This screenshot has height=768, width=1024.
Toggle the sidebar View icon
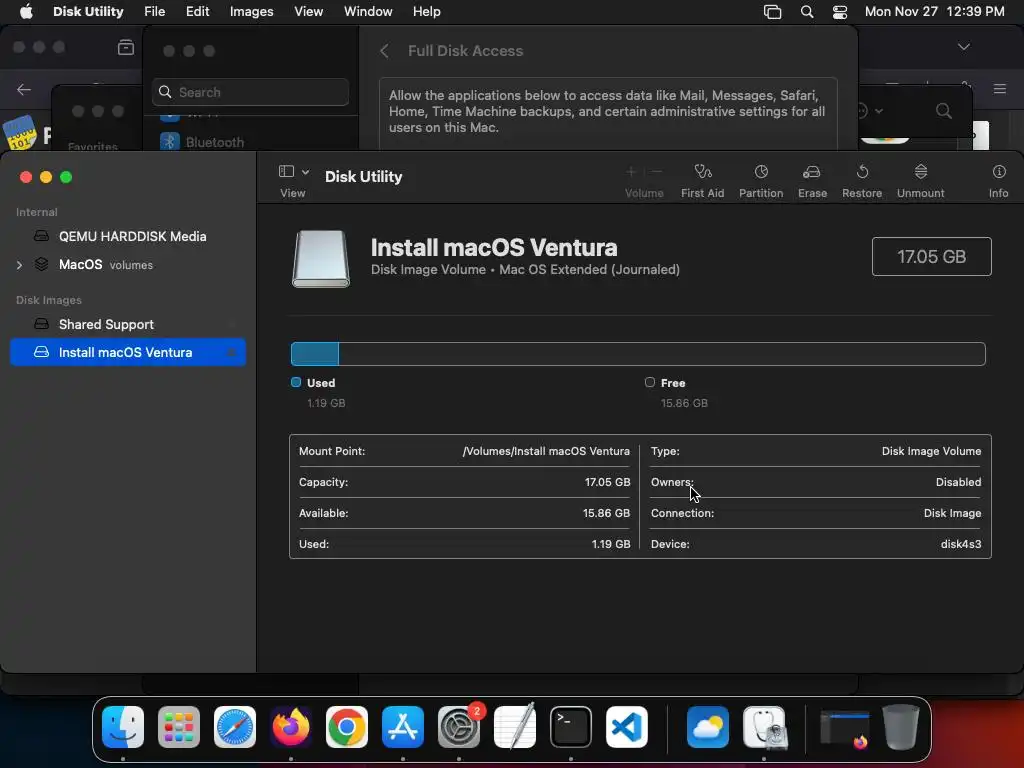point(286,172)
